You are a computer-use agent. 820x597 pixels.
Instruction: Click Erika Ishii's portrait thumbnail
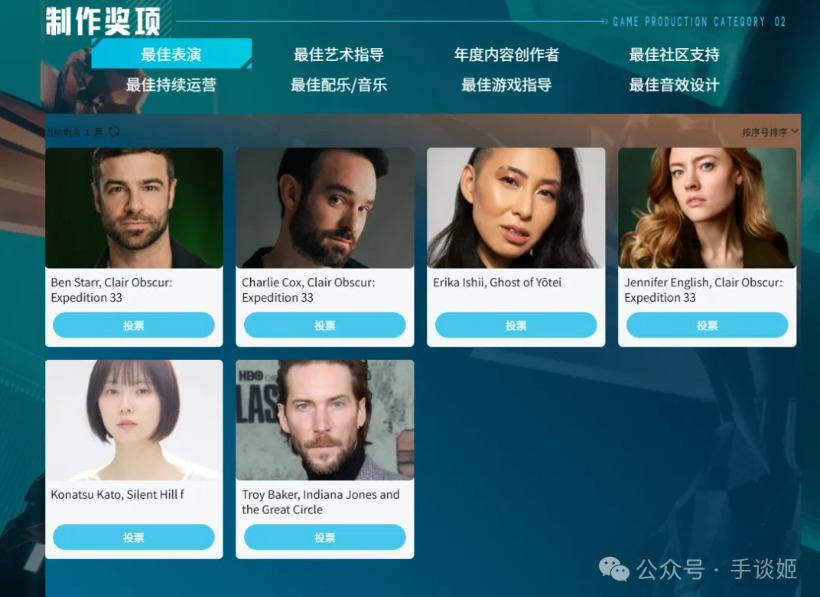[x=516, y=208]
